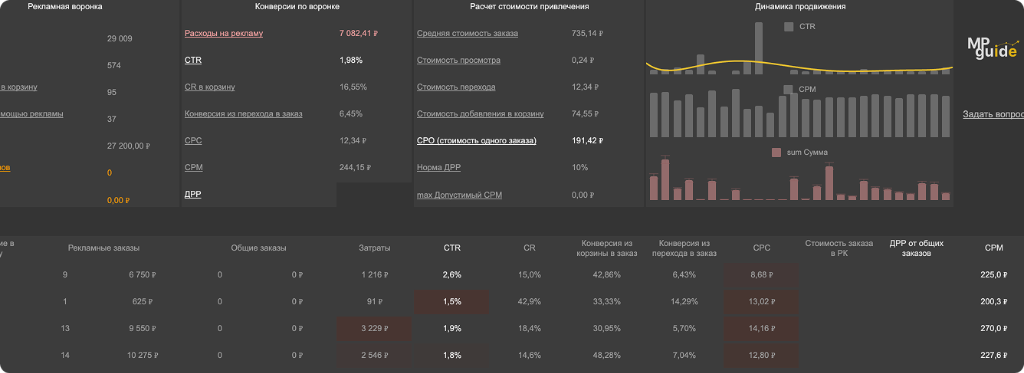This screenshot has width=1024, height=373.
Task: Click the 200,3 ₽ CPM cell
Action: point(995,302)
